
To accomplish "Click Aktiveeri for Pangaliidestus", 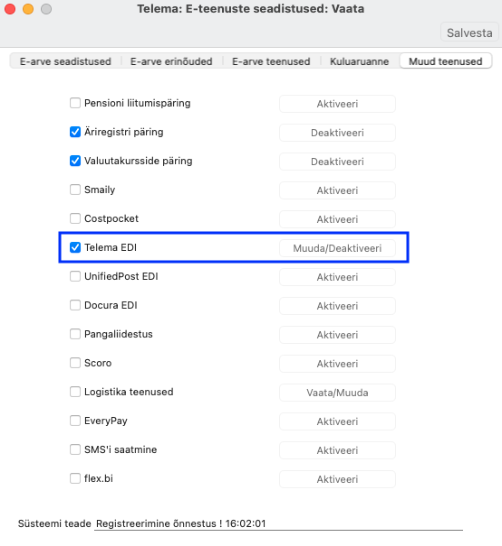I will coord(337,335).
